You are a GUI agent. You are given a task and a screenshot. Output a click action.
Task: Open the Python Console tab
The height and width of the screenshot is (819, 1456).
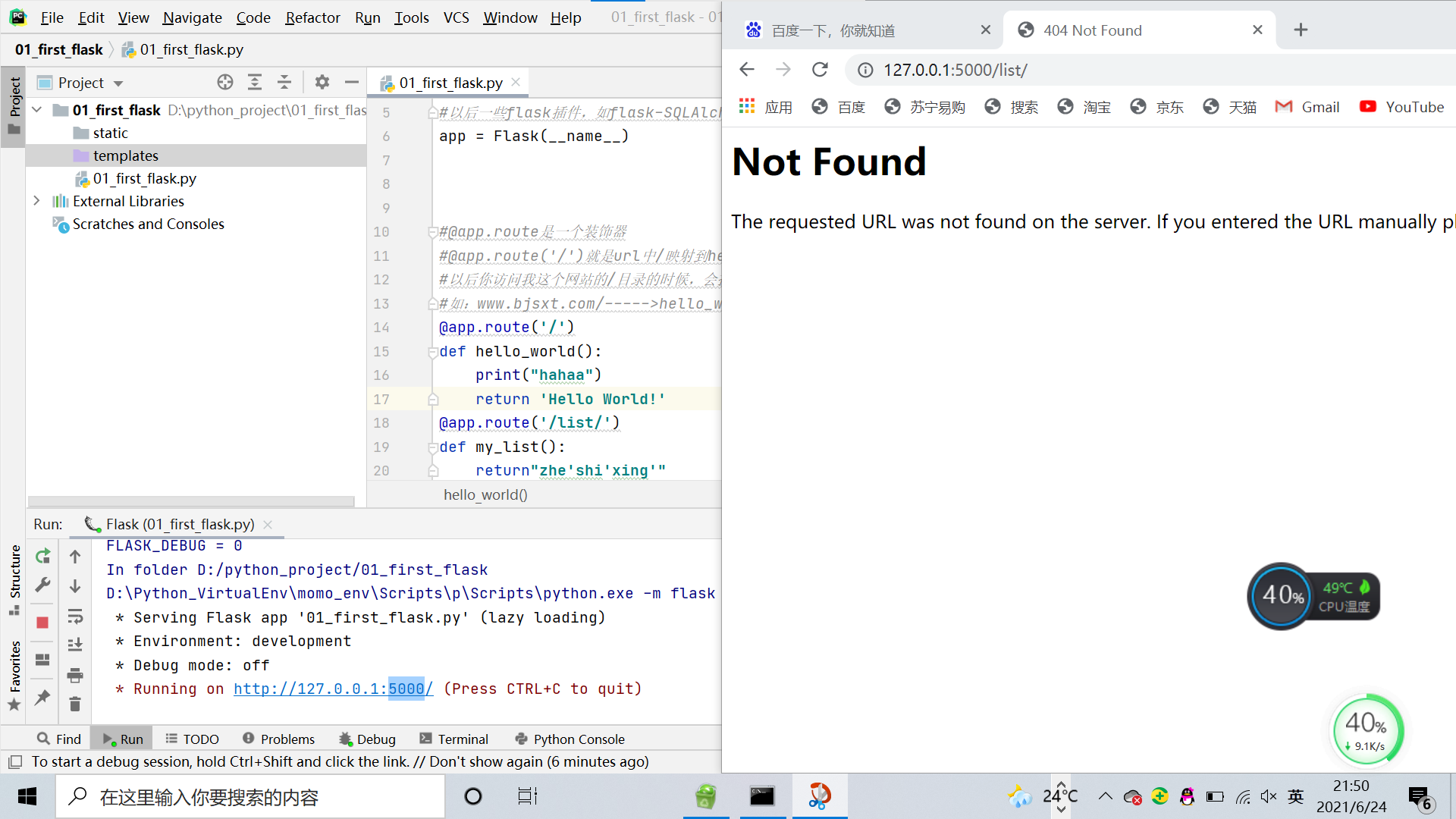coord(570,739)
